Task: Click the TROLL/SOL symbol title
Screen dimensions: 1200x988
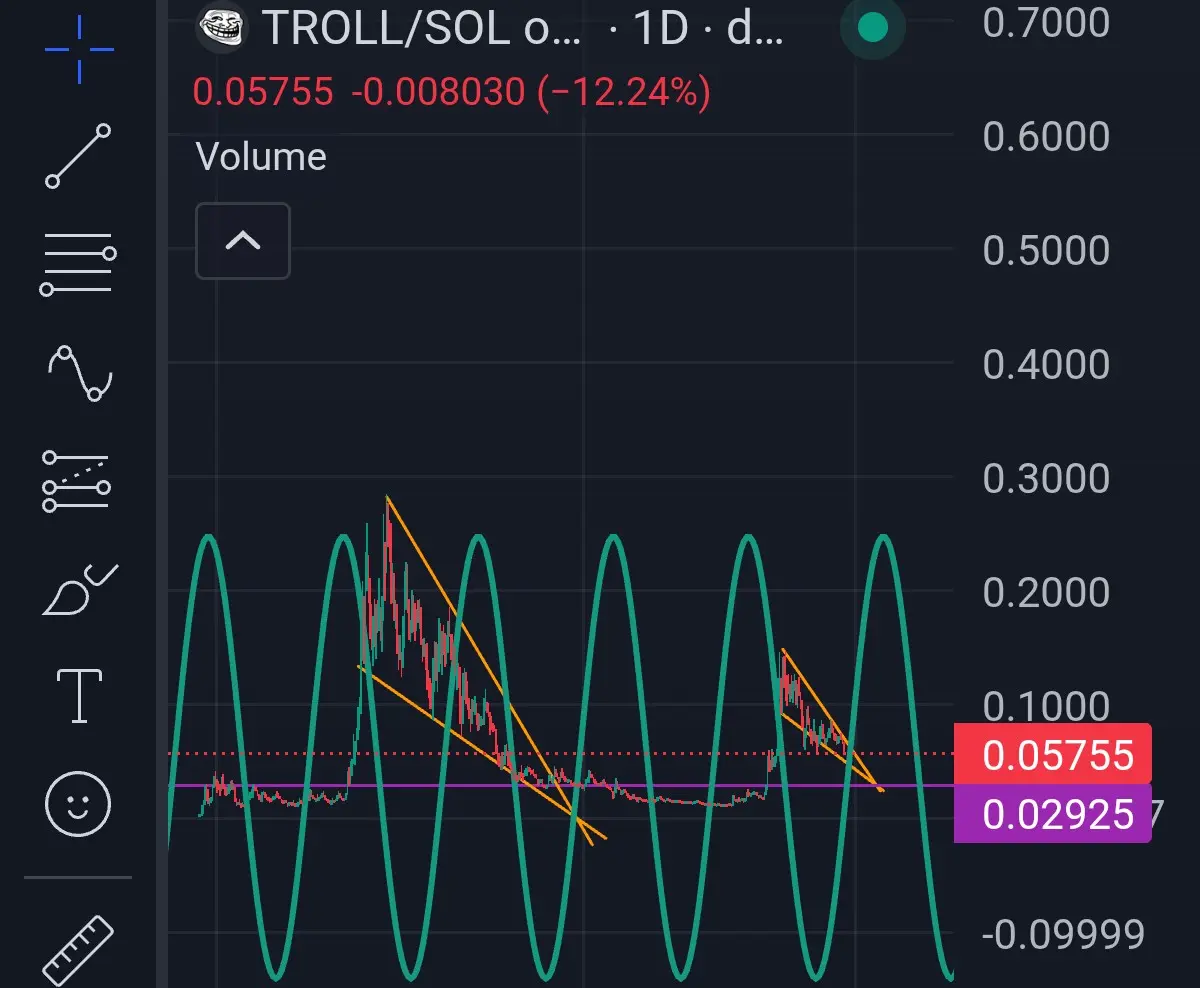Action: [421, 29]
